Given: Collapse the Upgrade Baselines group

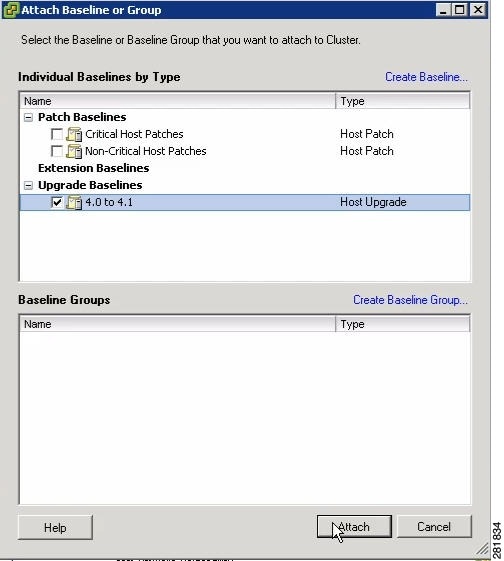Looking at the screenshot, I should coord(28,185).
